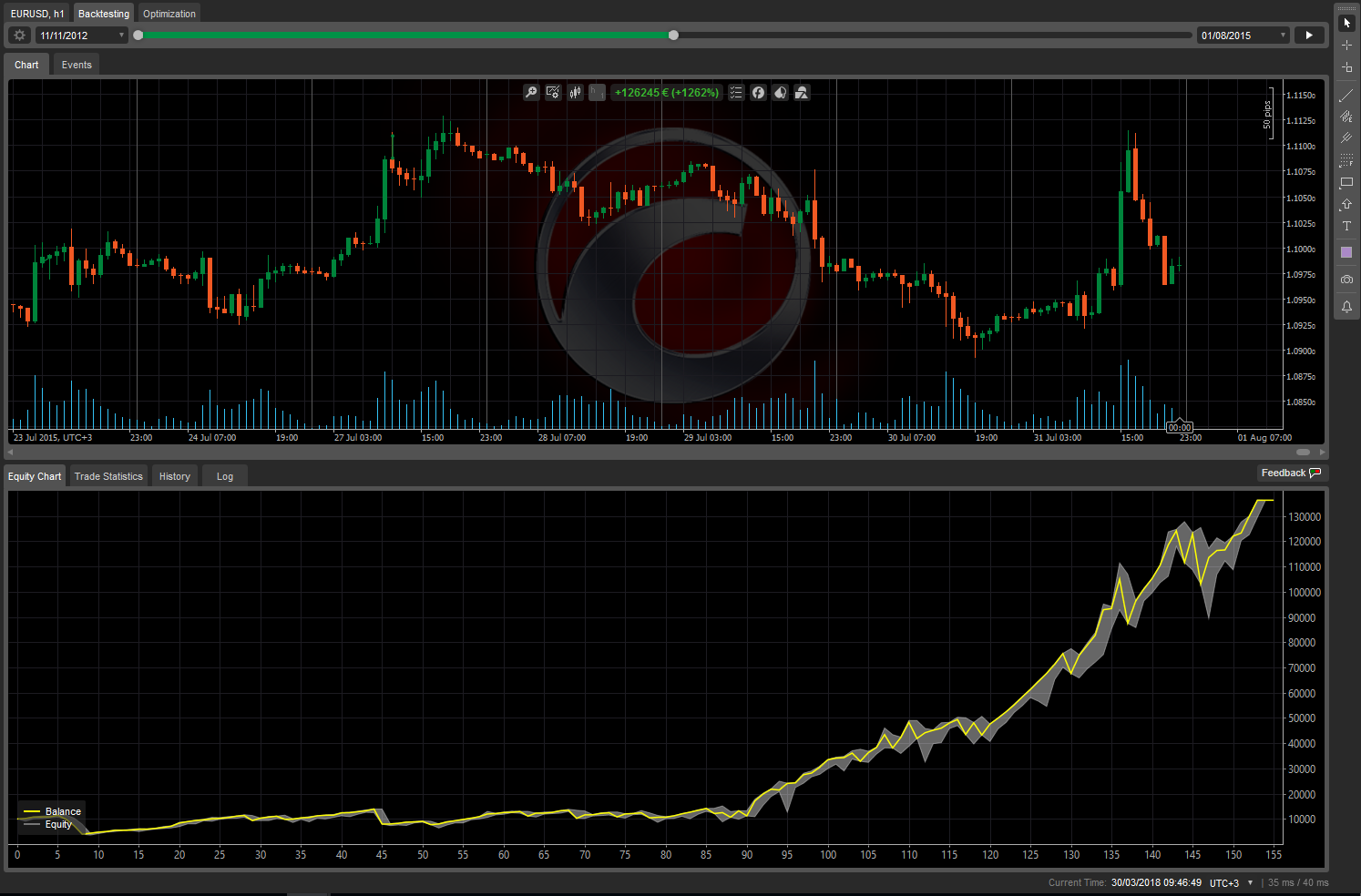Click the 00:00 time marker on chart axis
1361x896 pixels.
[1180, 427]
